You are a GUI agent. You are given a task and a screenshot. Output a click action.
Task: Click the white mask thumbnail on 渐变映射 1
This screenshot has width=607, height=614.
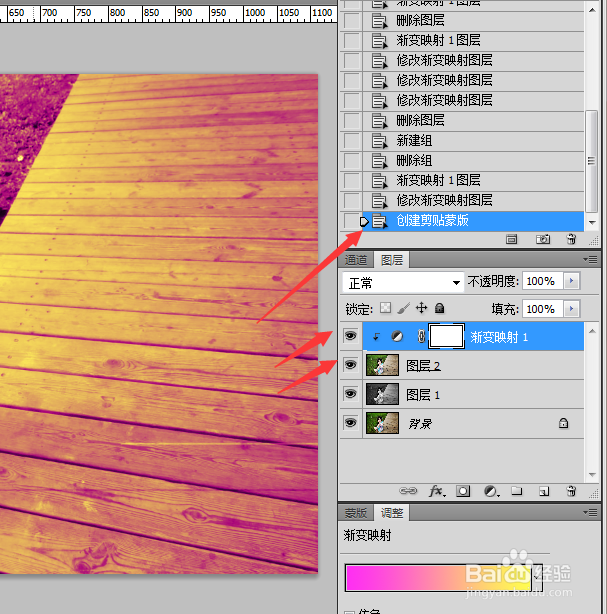tap(446, 336)
